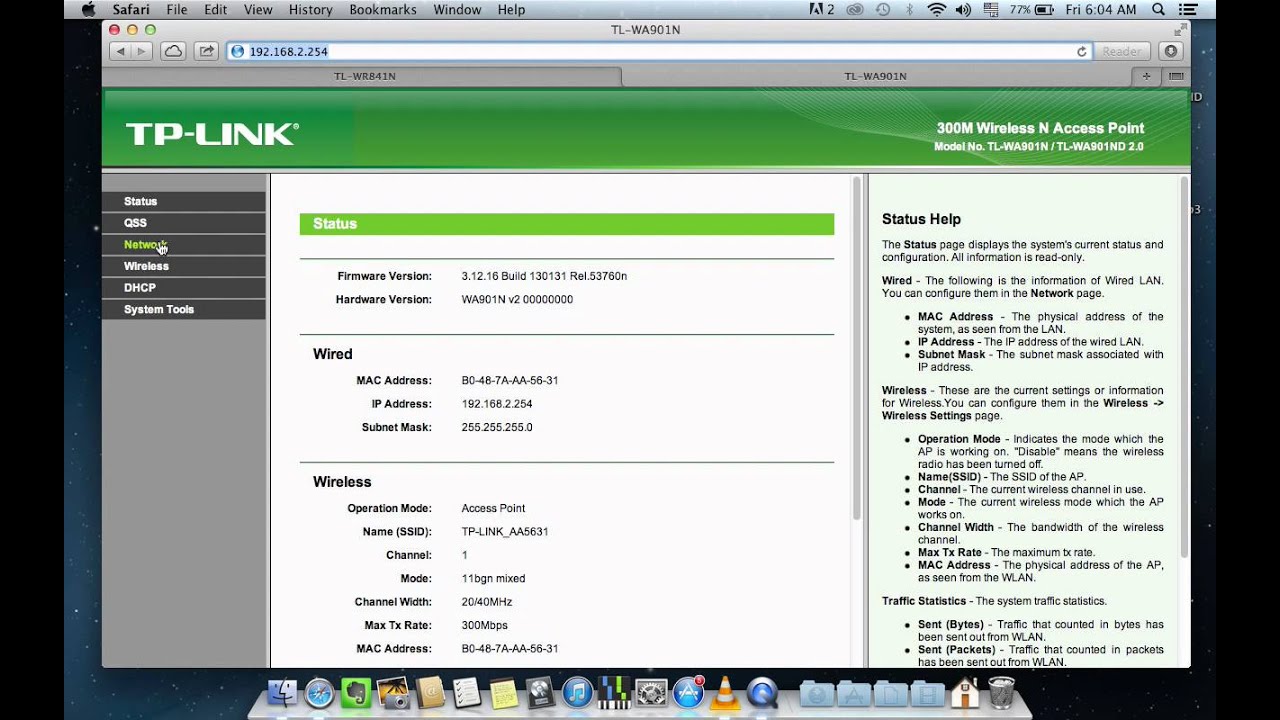The image size is (1280, 720).
Task: Open the piano keyboard app in Dock
Action: pyautogui.click(x=614, y=692)
